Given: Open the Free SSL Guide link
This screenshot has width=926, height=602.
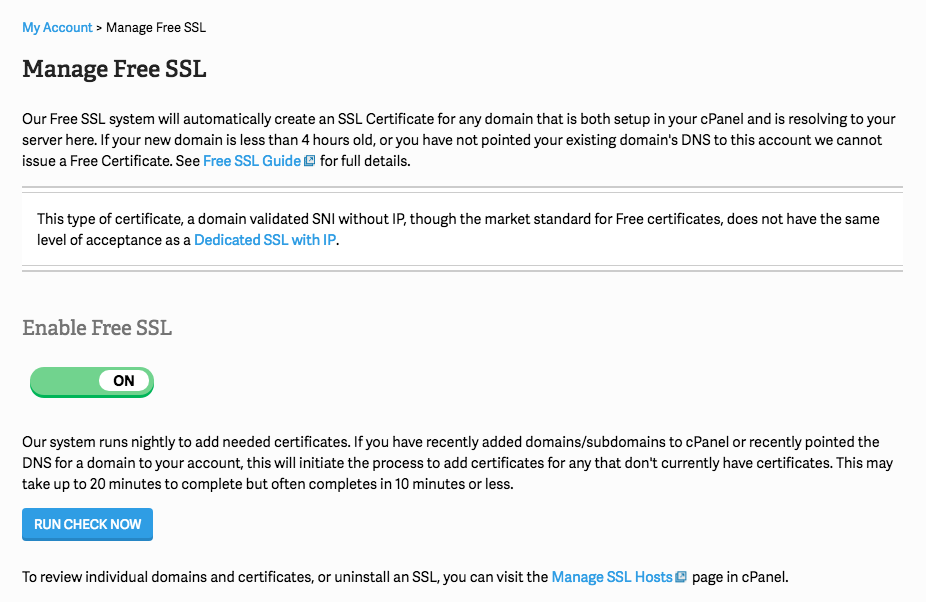Looking at the screenshot, I should tap(251, 160).
